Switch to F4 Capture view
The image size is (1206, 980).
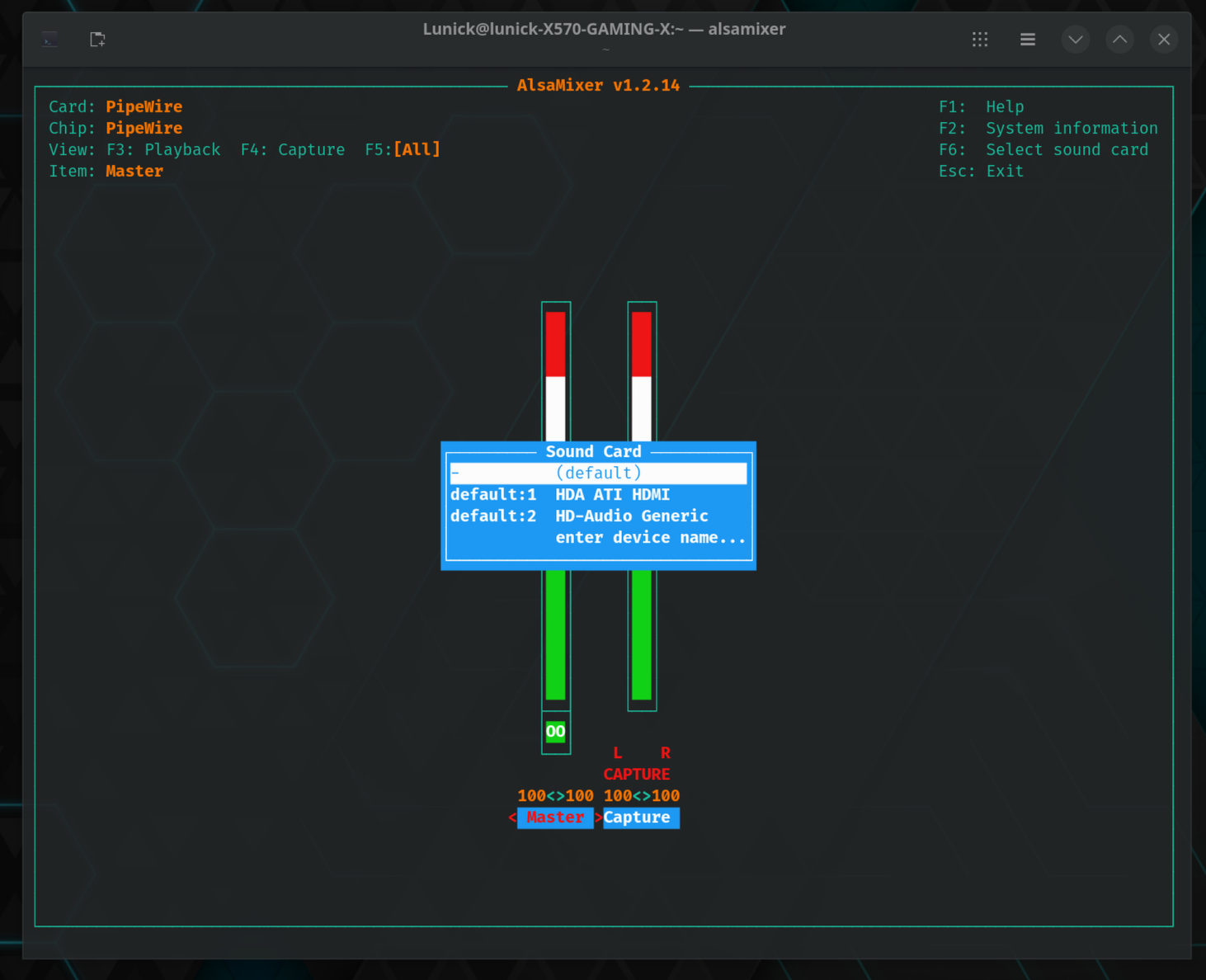pos(293,150)
